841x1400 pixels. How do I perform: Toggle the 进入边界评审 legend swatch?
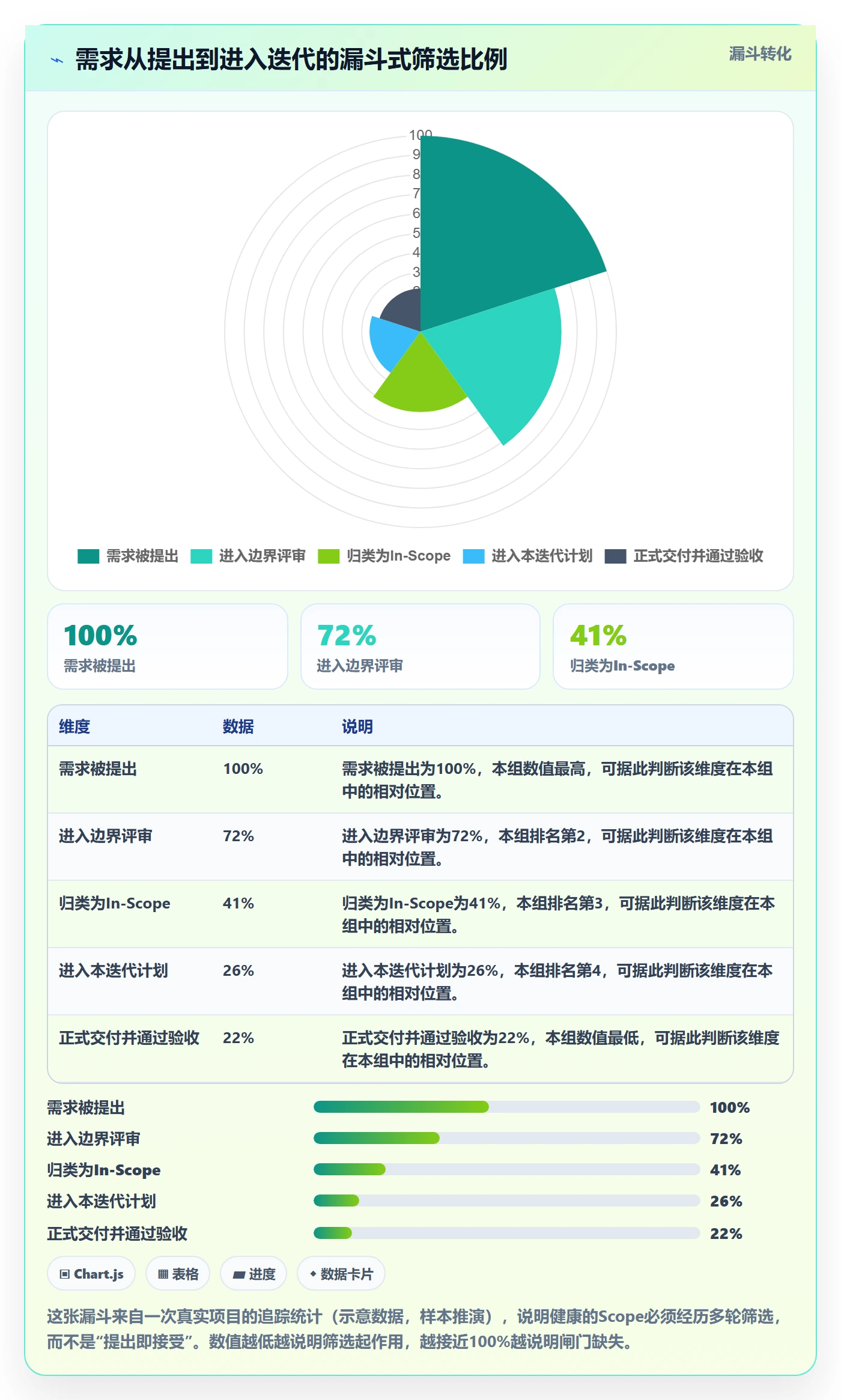tap(201, 556)
